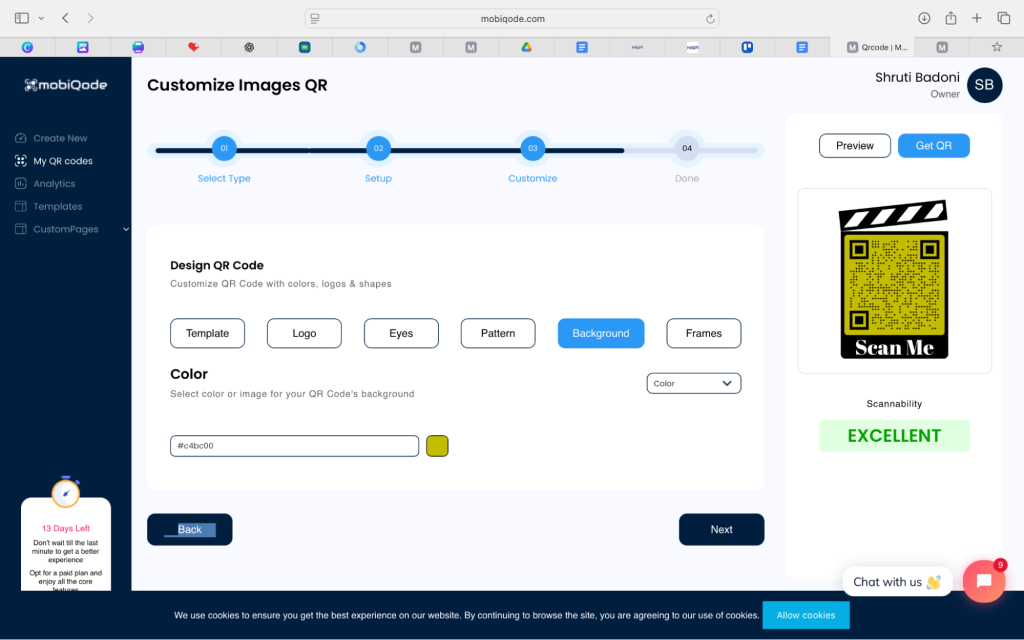The height and width of the screenshot is (640, 1024).
Task: Select the Pattern customization tab
Action: (497, 333)
